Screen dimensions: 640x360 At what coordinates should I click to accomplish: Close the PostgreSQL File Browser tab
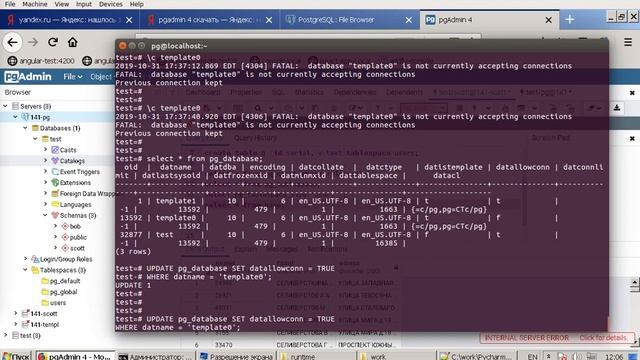pos(409,20)
